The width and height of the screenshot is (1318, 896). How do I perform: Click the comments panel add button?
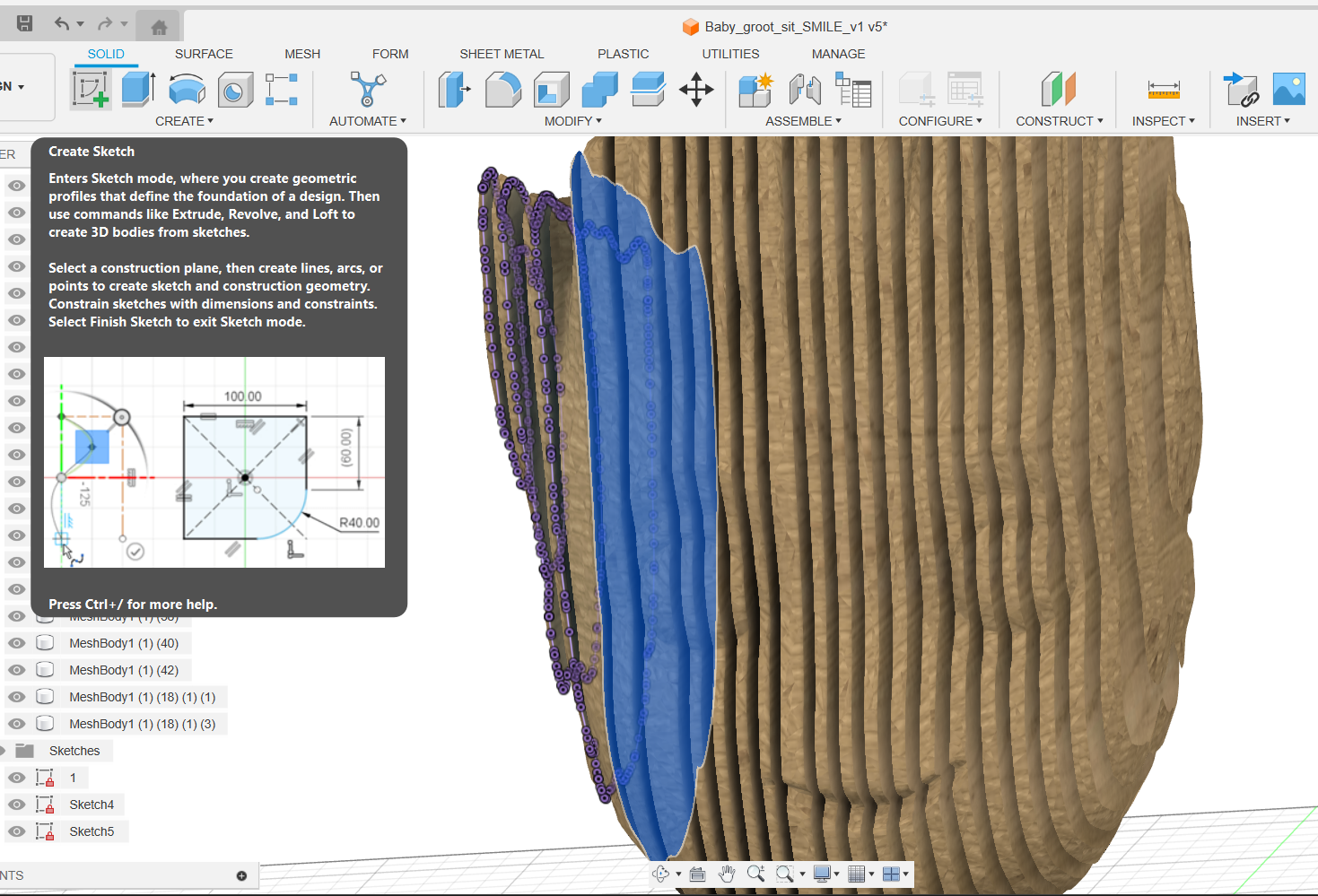[241, 875]
